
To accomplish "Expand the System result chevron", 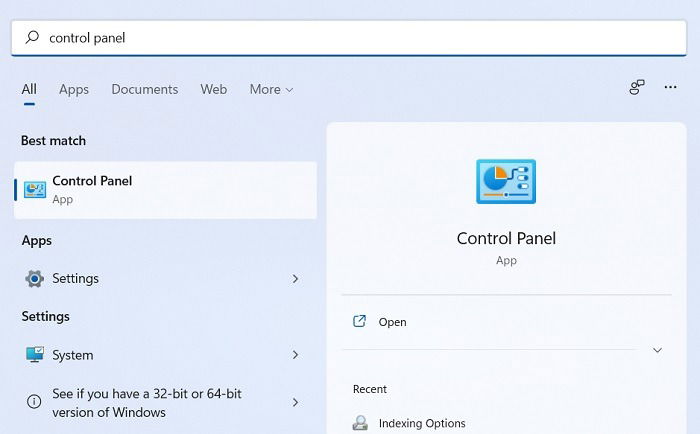I will click(295, 355).
